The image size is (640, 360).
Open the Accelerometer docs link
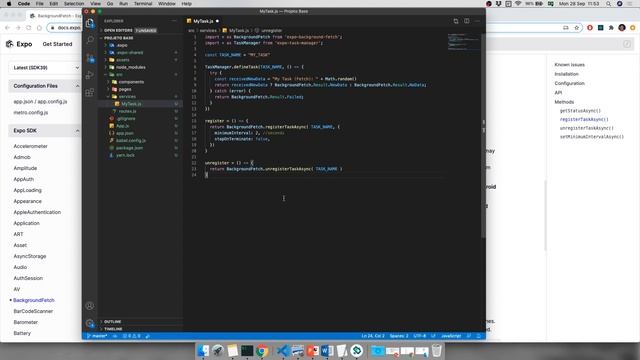[30, 146]
